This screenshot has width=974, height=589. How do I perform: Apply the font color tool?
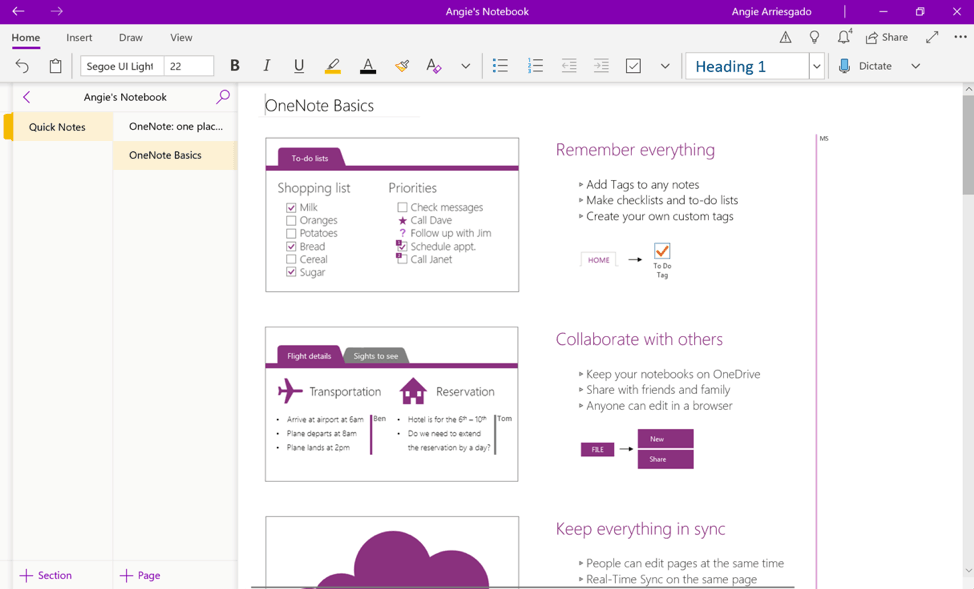click(x=368, y=66)
